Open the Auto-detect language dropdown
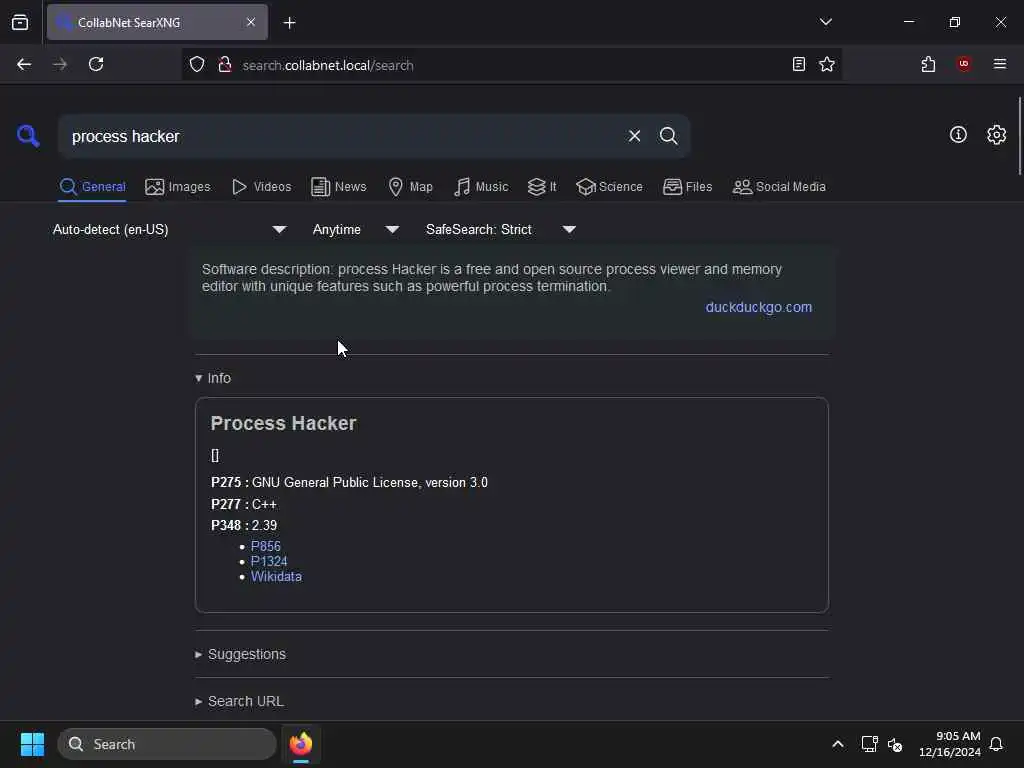The height and width of the screenshot is (768, 1024). [x=170, y=230]
